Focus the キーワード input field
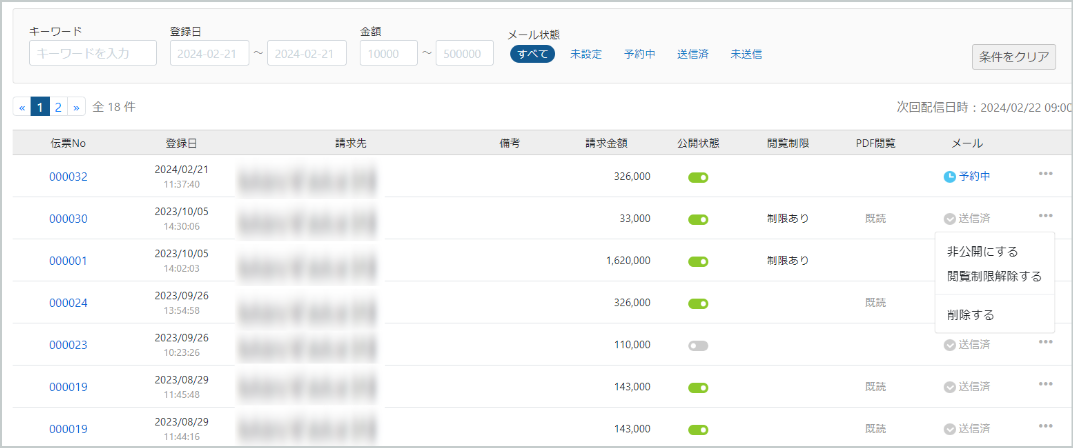 tap(93, 53)
